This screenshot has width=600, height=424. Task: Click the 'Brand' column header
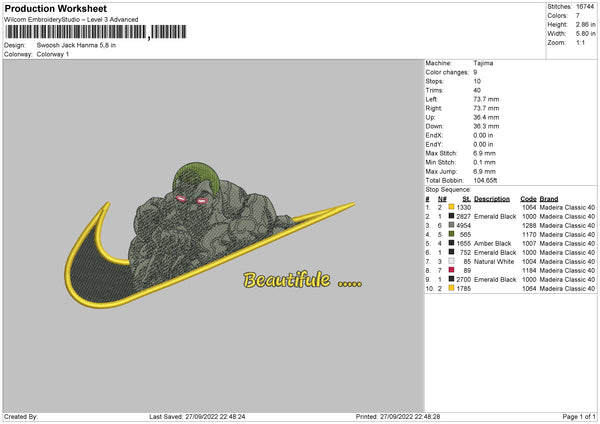click(549, 199)
